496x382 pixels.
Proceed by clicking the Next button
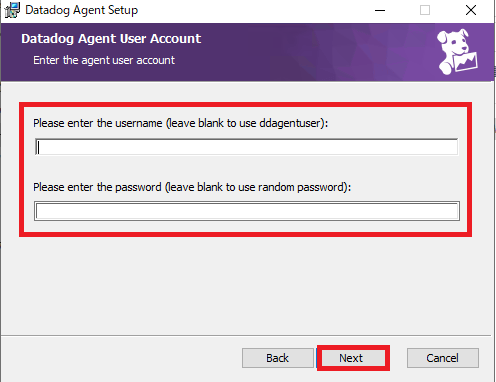coord(353,358)
